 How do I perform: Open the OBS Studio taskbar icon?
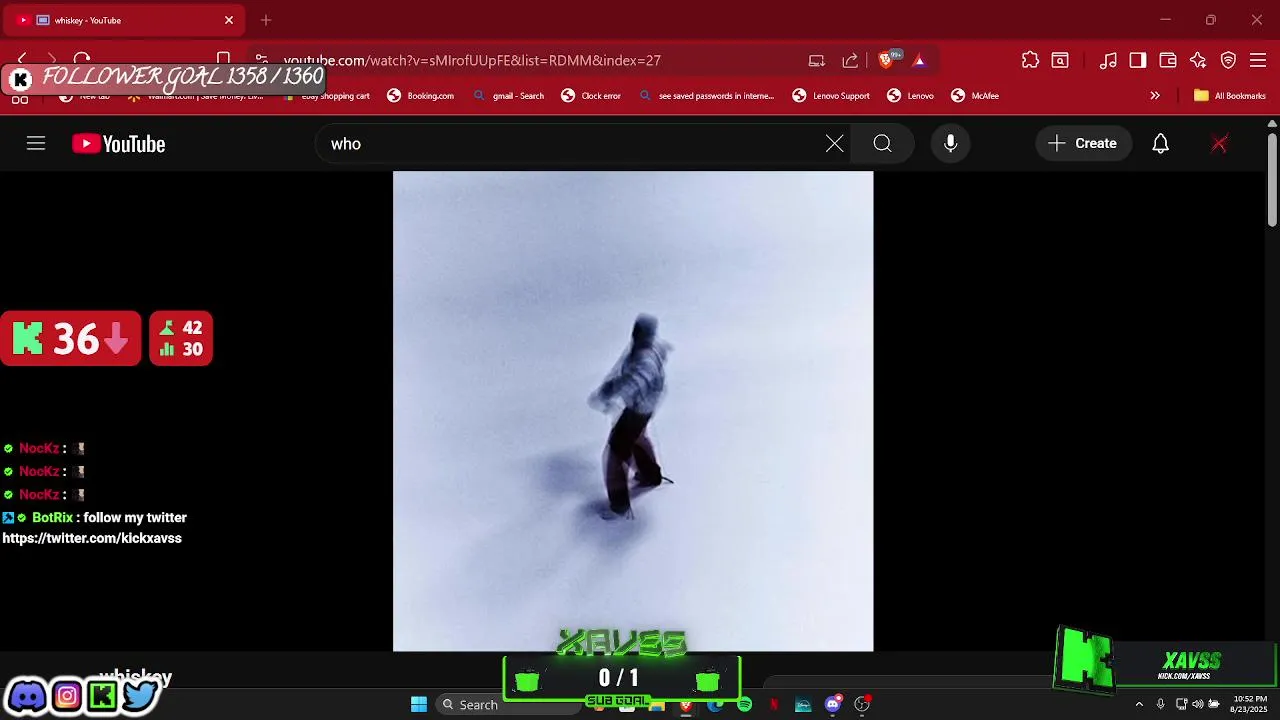862,705
